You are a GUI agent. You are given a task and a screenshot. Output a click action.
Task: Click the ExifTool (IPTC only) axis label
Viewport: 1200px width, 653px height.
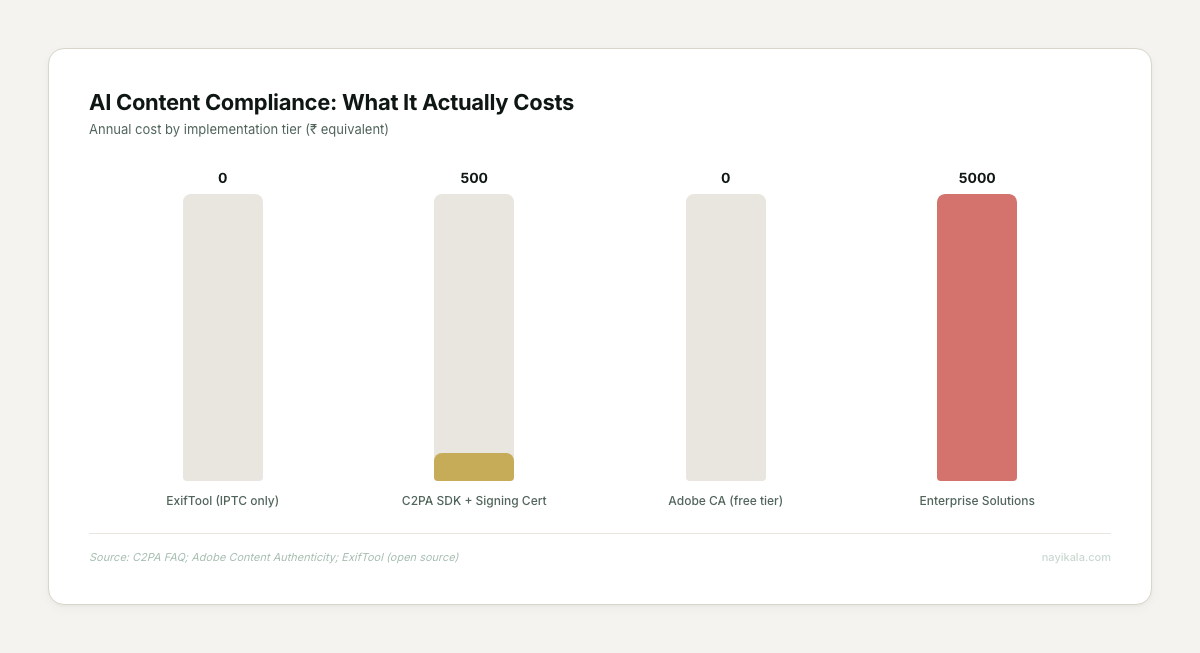click(222, 501)
